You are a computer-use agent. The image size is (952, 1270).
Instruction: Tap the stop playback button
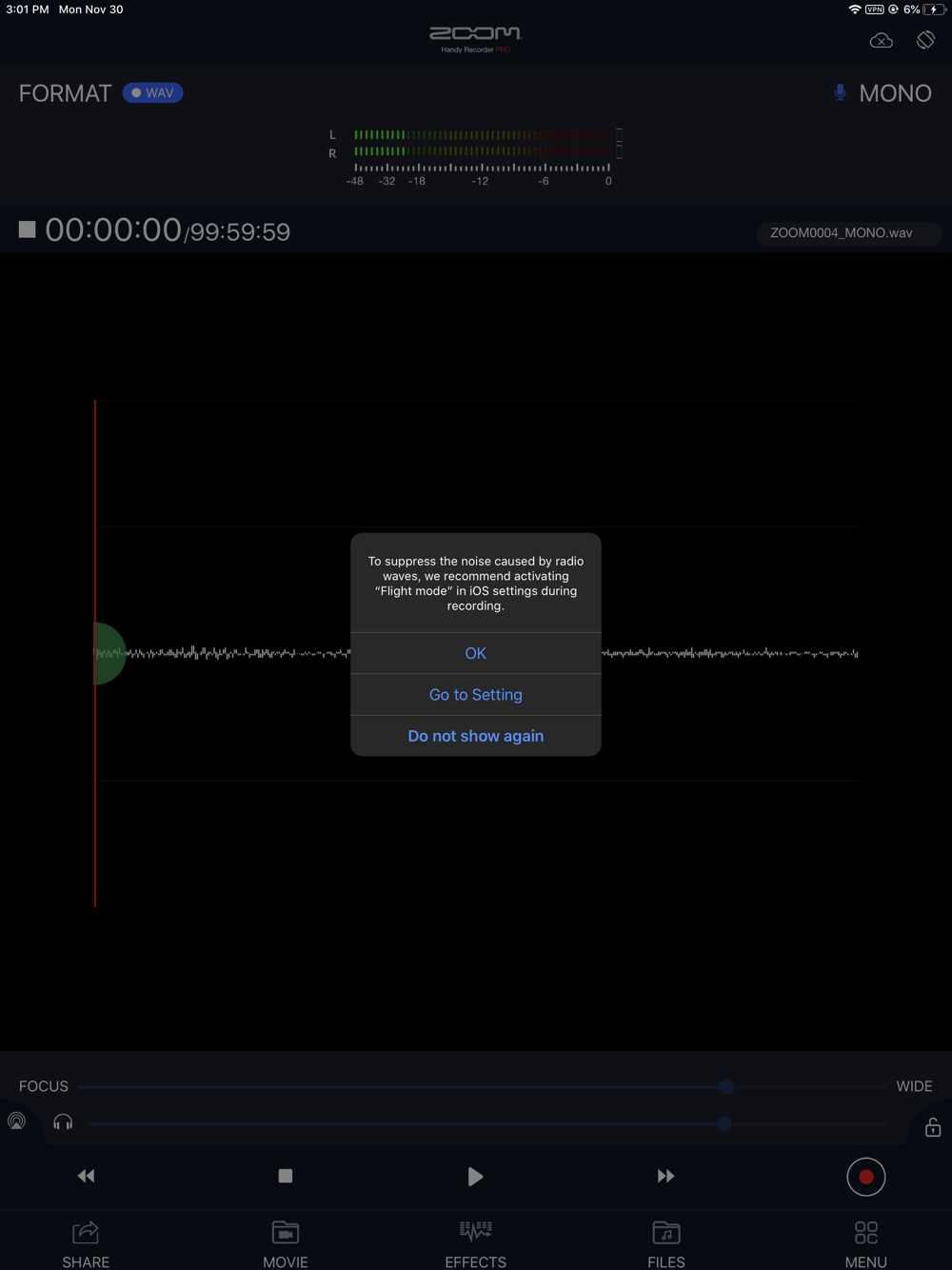[x=285, y=1176]
